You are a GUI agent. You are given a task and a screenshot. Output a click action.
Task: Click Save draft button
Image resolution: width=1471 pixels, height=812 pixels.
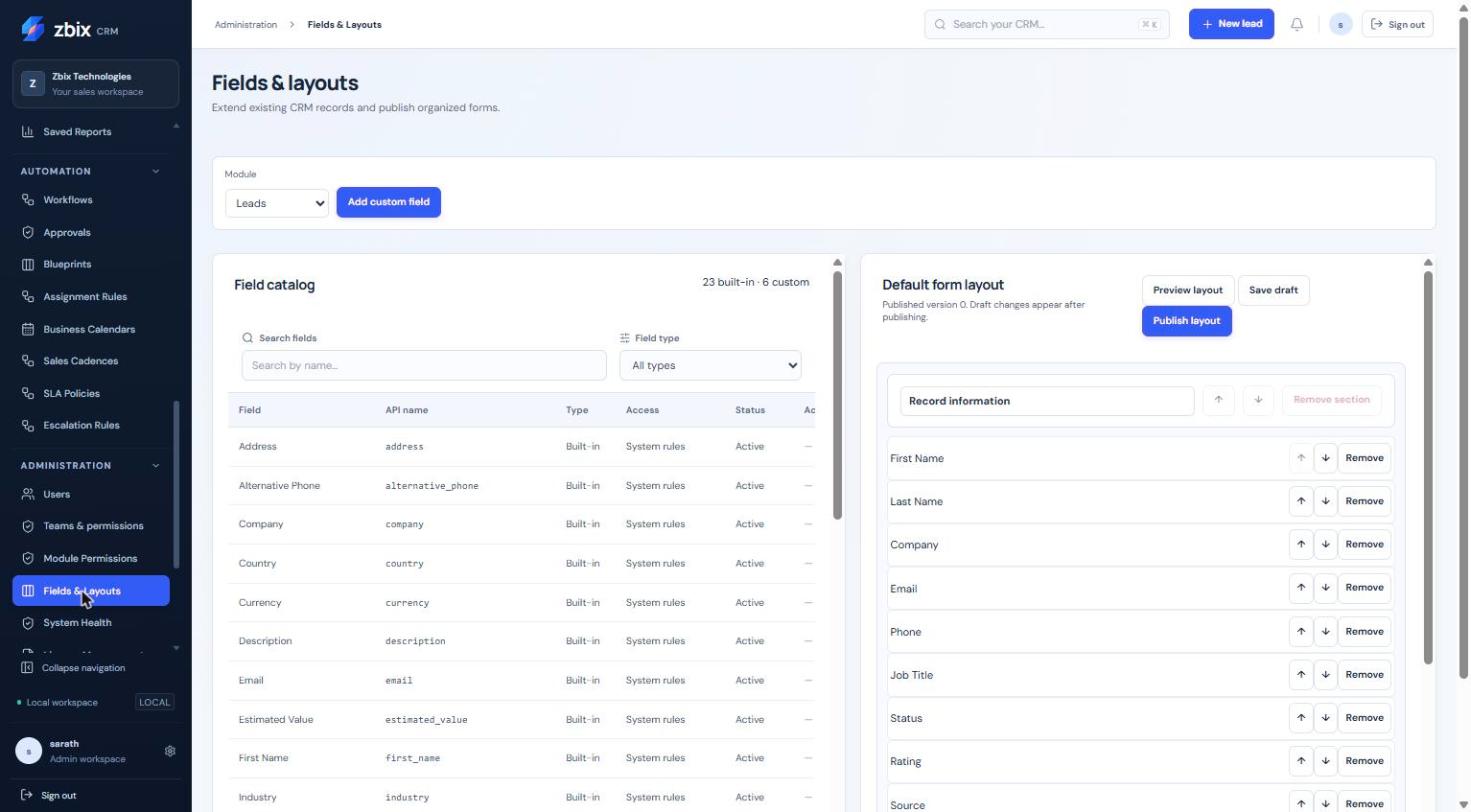pos(1273,290)
